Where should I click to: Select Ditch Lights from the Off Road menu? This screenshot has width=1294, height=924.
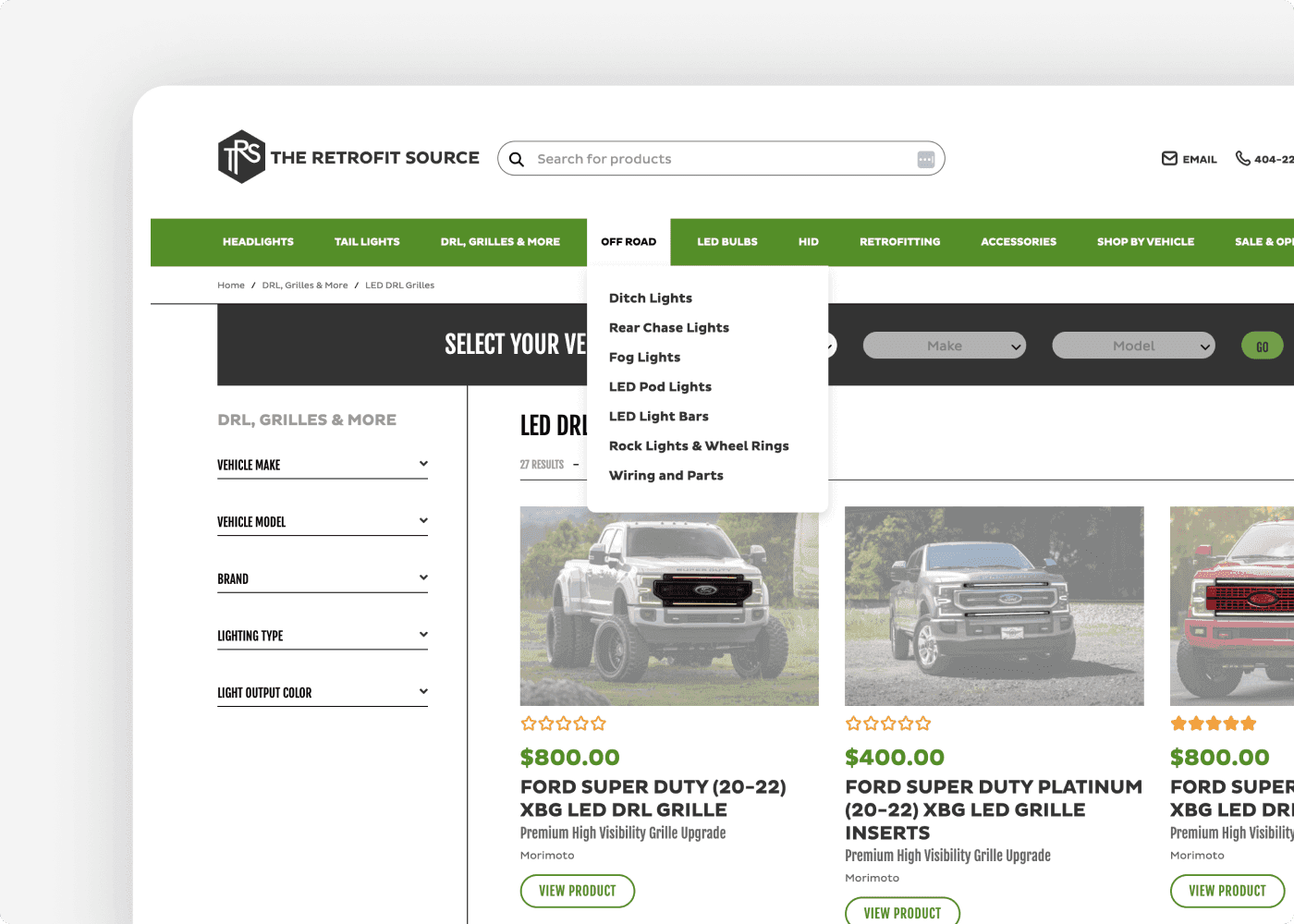[650, 298]
